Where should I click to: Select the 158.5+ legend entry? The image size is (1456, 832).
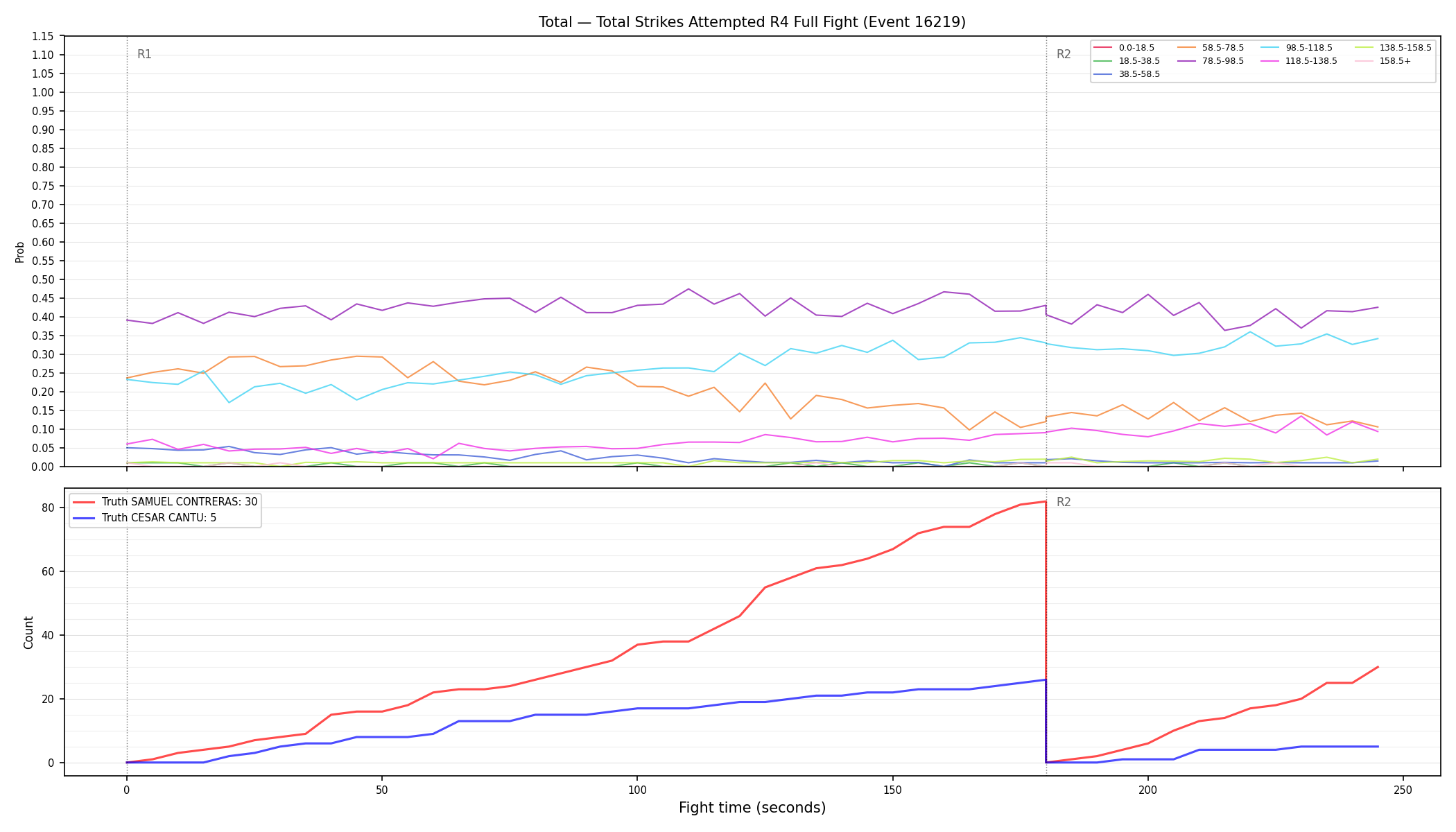(1383, 61)
